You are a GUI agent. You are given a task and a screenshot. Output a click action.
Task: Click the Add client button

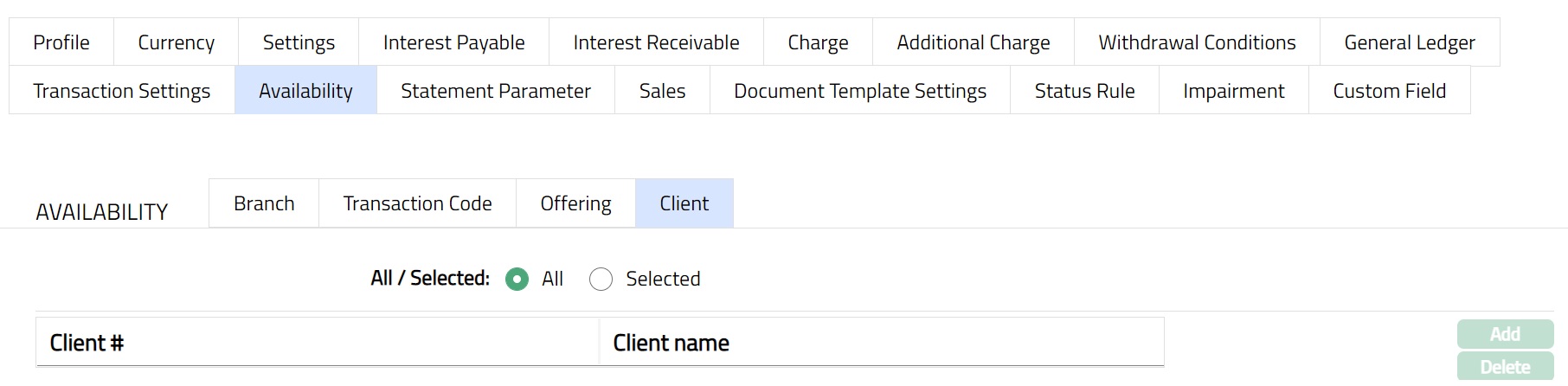[x=1505, y=334]
